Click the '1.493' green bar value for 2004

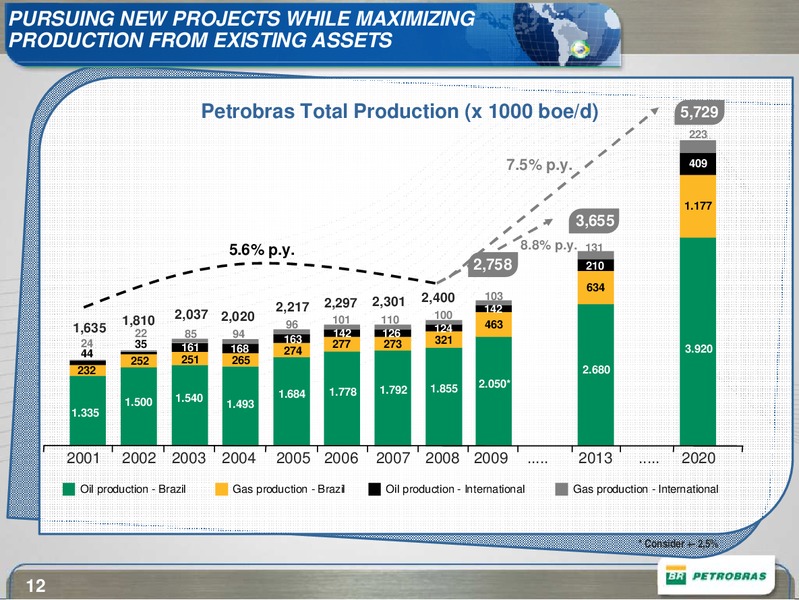(x=241, y=404)
